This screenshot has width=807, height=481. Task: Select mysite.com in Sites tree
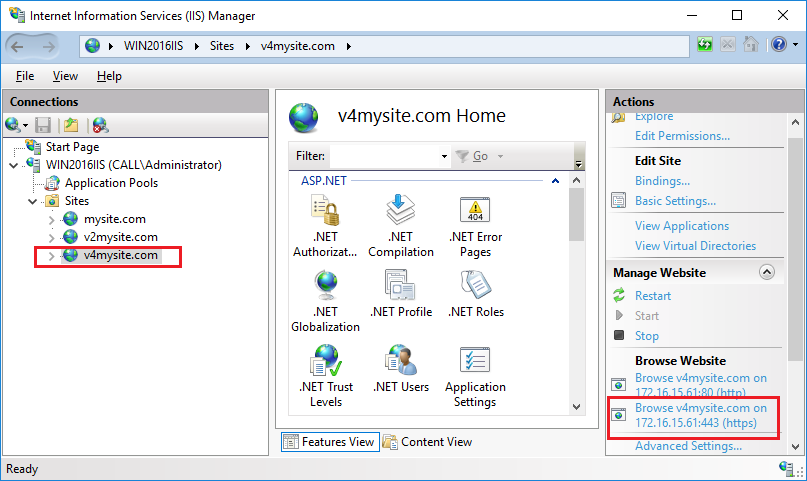click(x=114, y=220)
